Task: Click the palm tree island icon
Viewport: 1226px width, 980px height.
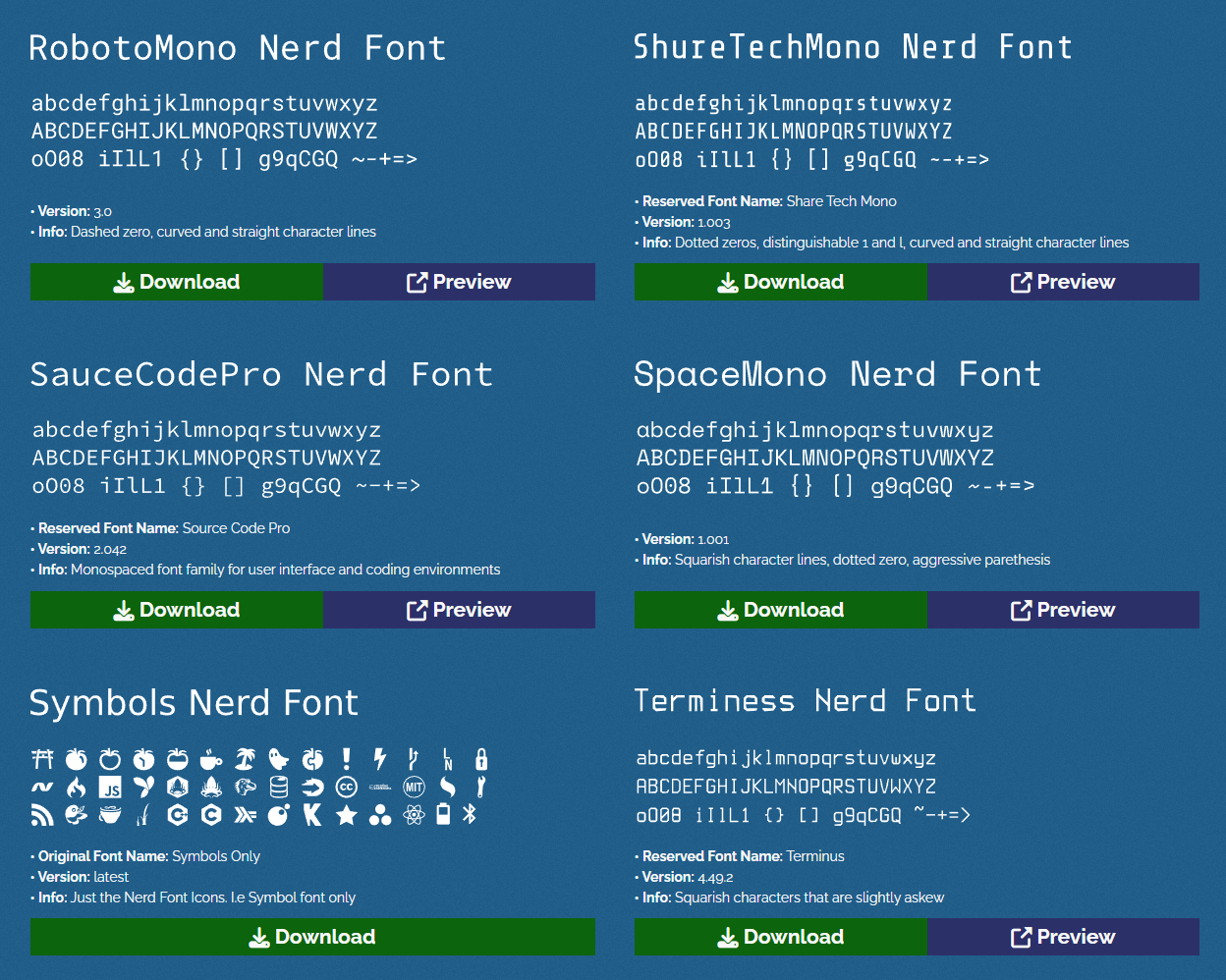Action: click(245, 759)
